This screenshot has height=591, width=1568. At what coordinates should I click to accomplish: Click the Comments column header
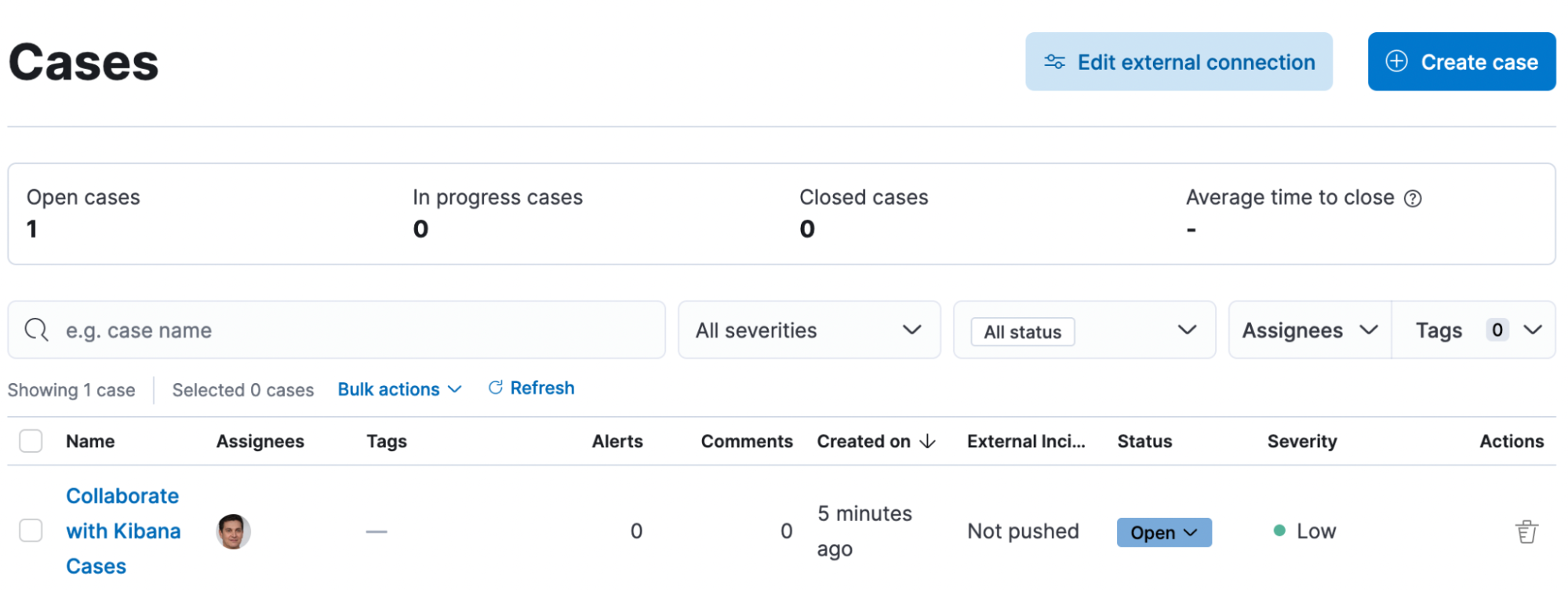(747, 441)
